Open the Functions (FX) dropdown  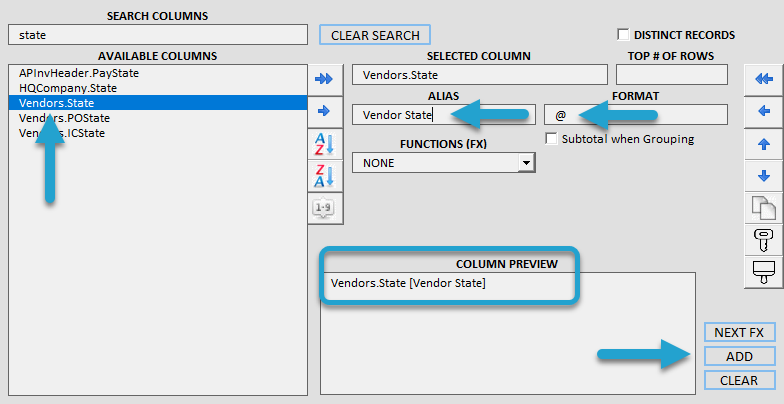526,163
